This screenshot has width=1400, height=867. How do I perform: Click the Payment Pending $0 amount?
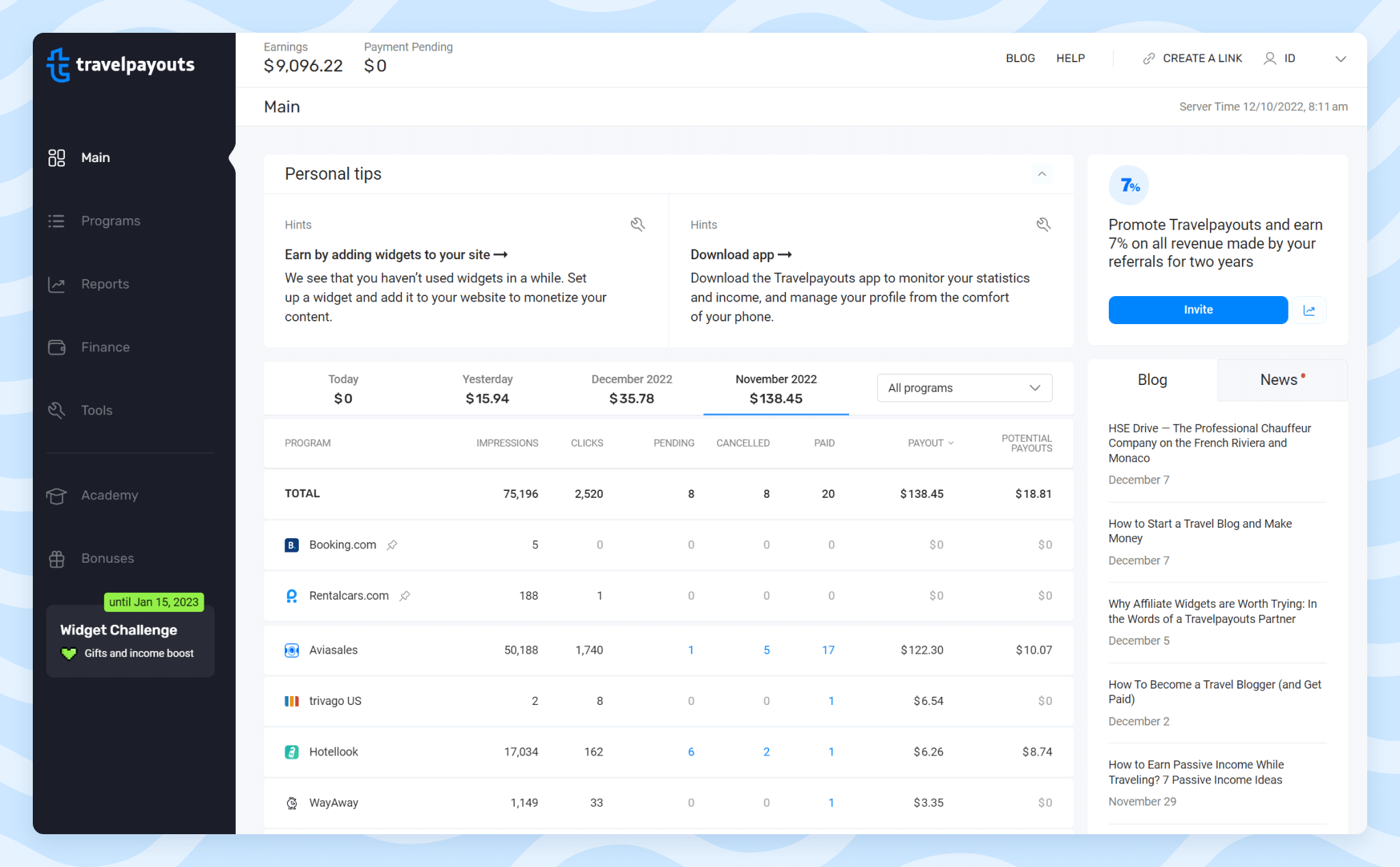tap(375, 66)
